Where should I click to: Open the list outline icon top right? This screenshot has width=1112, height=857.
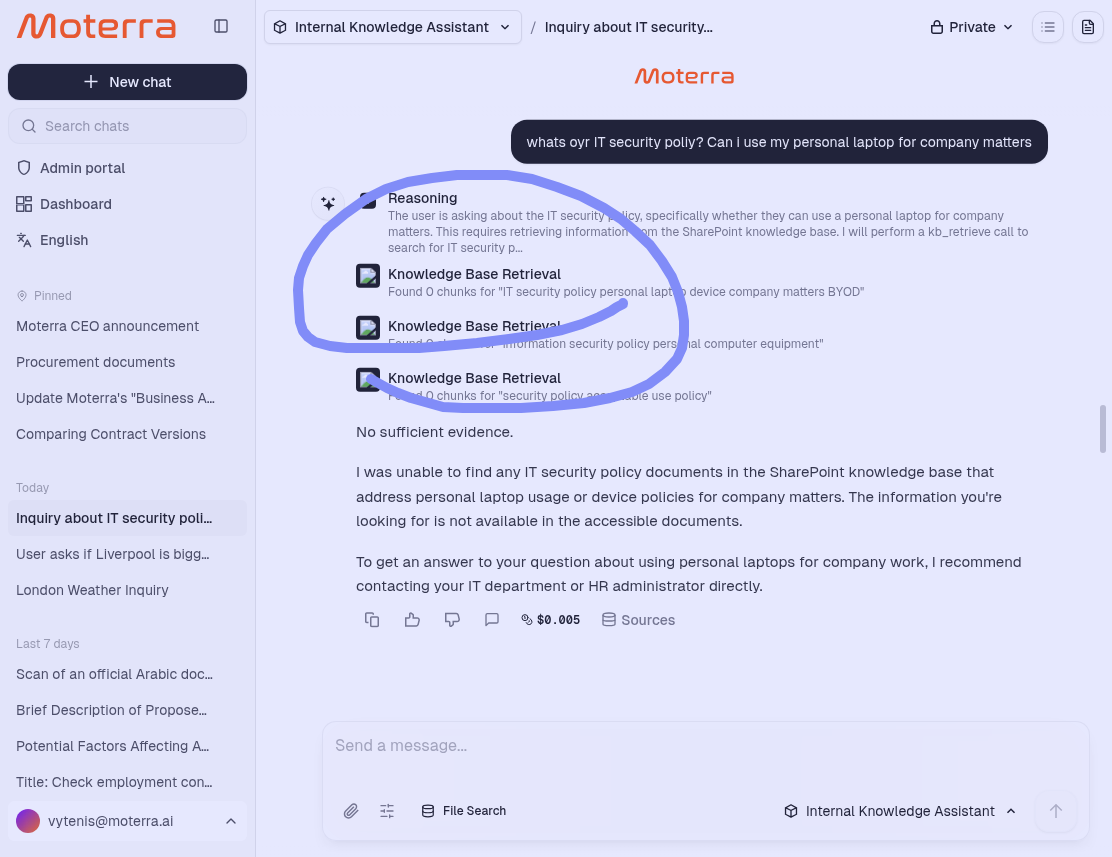[1047, 27]
